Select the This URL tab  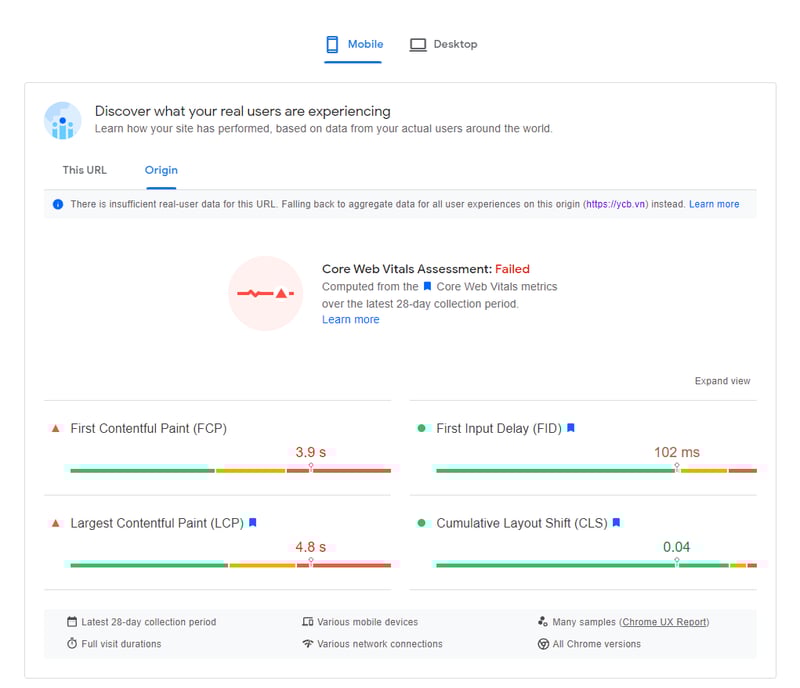[84, 170]
